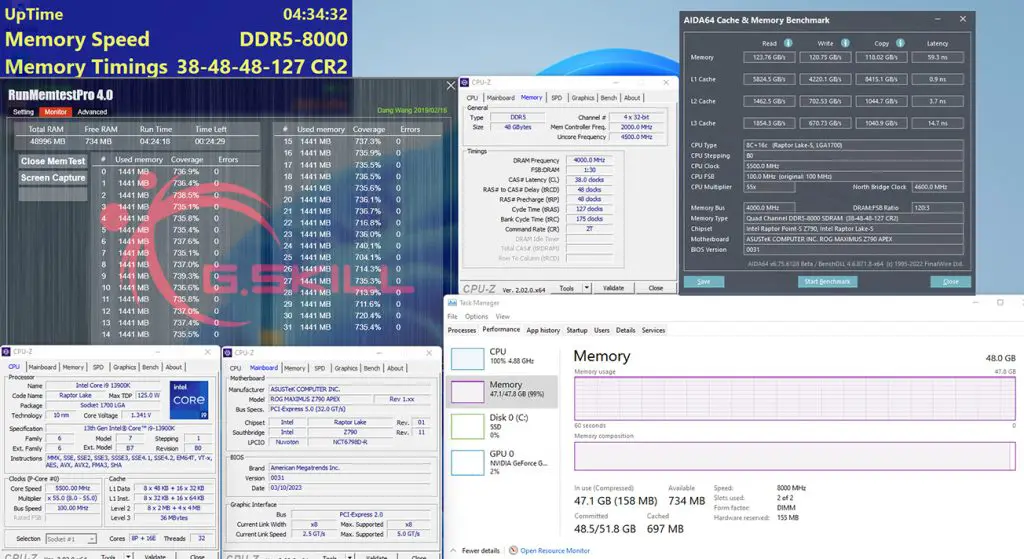Click CAS# Latency field 38.0 clocks in CPU-Z
The image size is (1024, 559).
point(589,180)
